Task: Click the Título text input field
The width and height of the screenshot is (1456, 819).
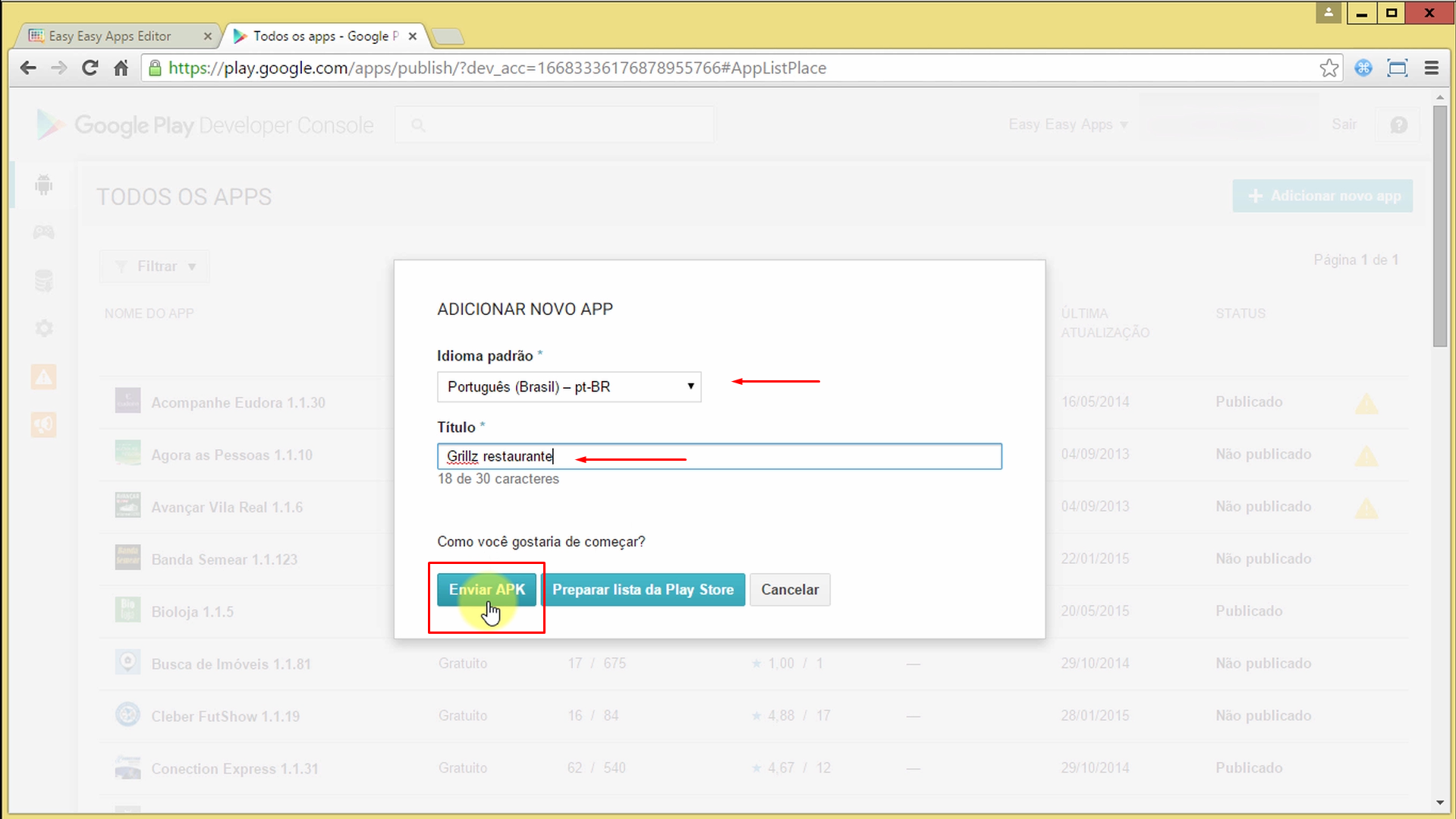Action: click(719, 456)
